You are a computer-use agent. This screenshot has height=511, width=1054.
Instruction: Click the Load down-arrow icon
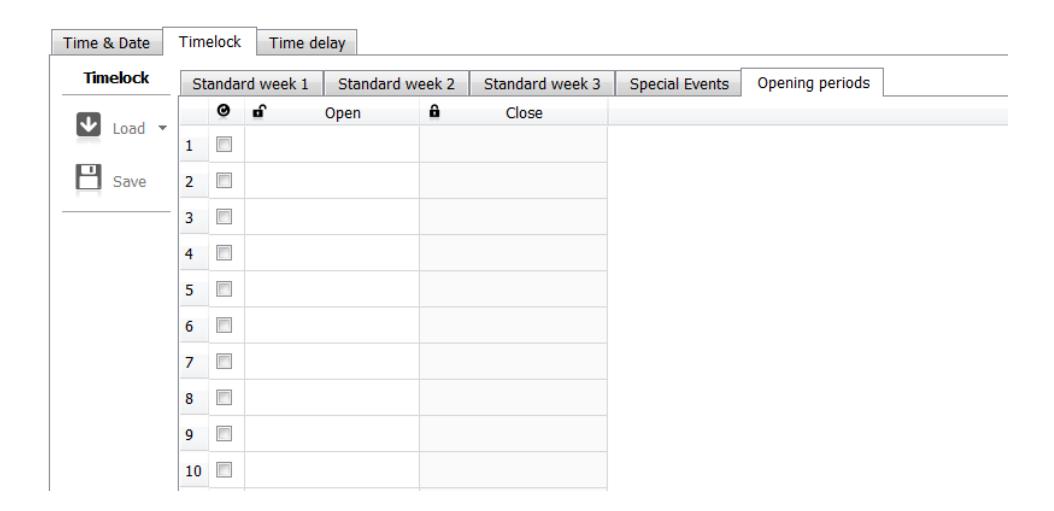pos(88,126)
